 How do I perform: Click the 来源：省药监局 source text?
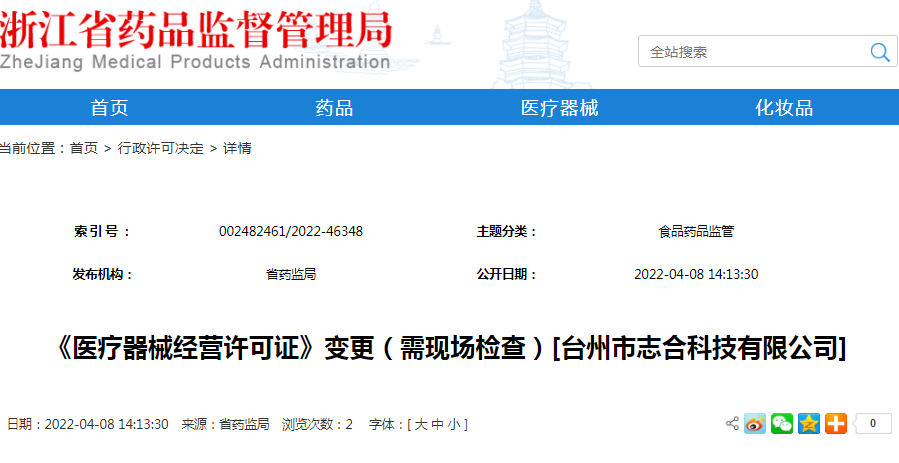[225, 425]
